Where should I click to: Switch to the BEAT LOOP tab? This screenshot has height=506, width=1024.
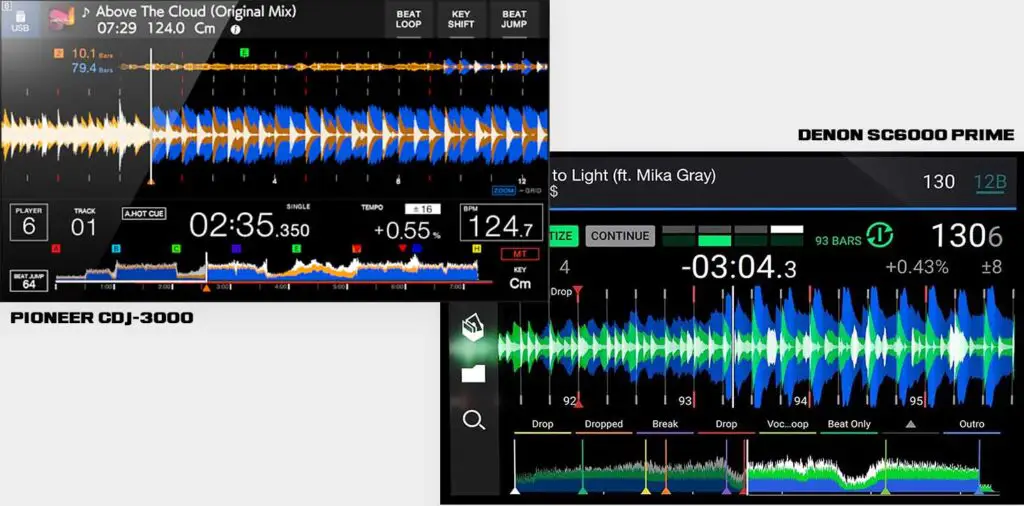point(408,20)
